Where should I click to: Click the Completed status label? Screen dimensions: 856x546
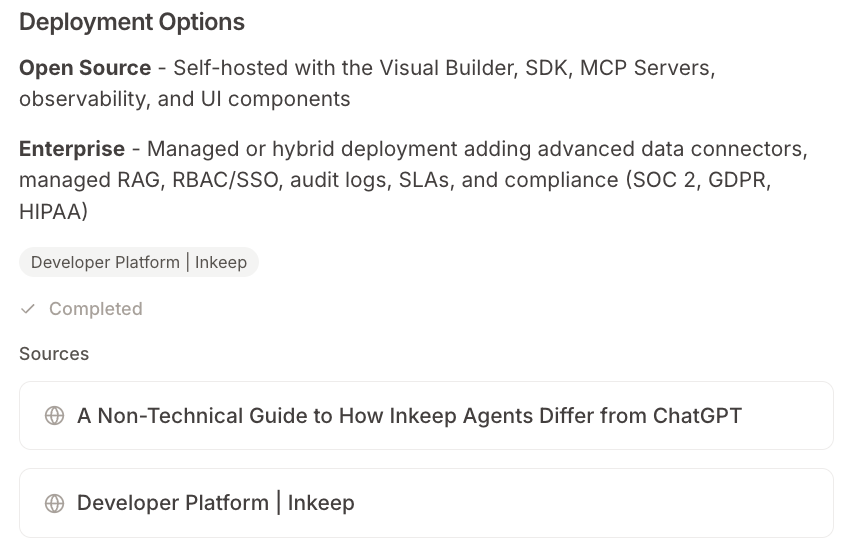[96, 309]
